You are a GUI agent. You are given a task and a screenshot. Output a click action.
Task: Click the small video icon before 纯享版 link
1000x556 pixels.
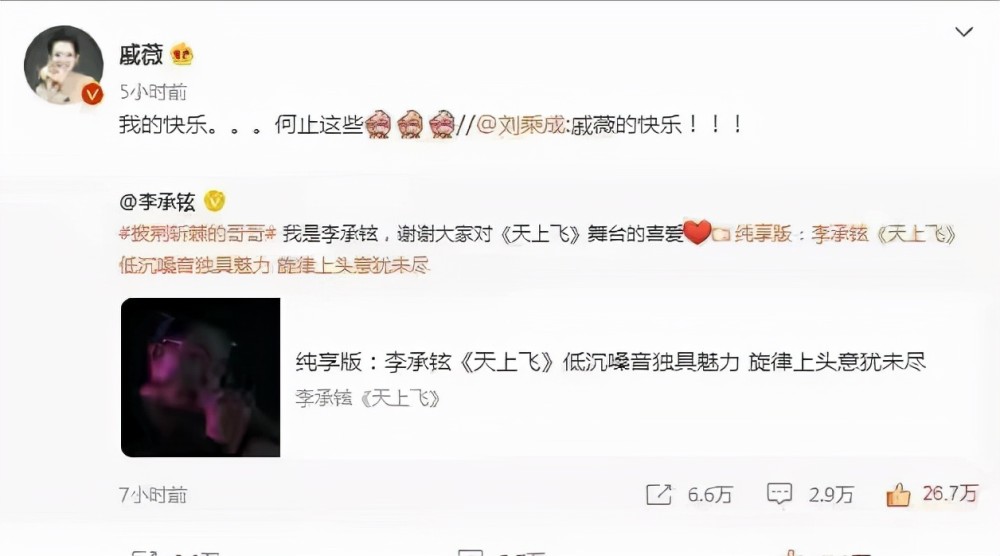[x=721, y=235]
